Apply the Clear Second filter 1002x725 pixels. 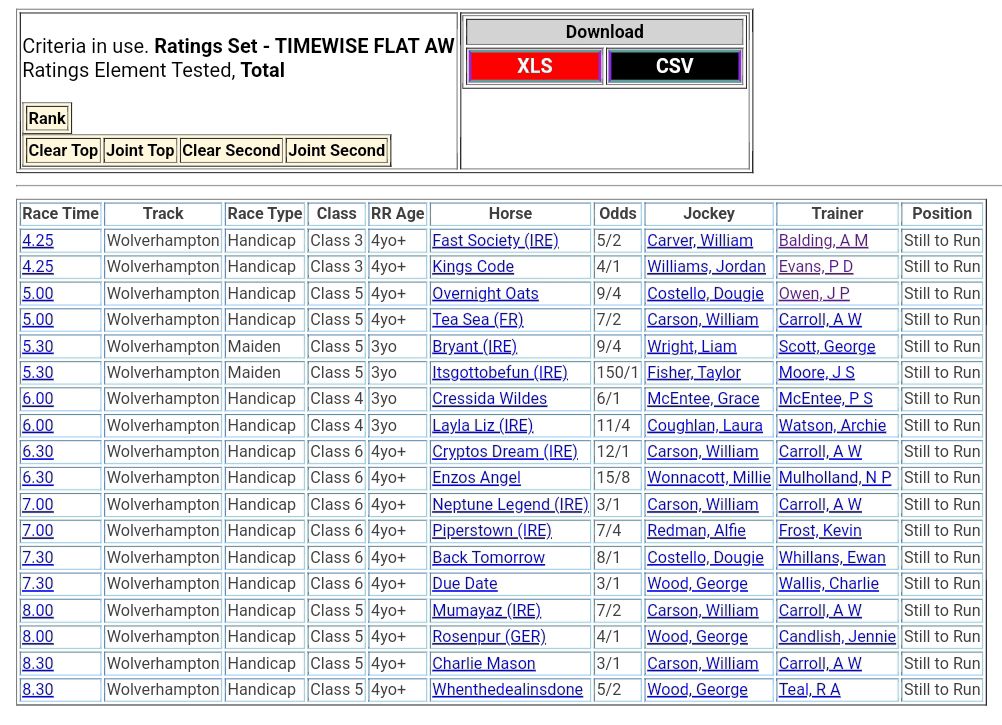pyautogui.click(x=231, y=151)
